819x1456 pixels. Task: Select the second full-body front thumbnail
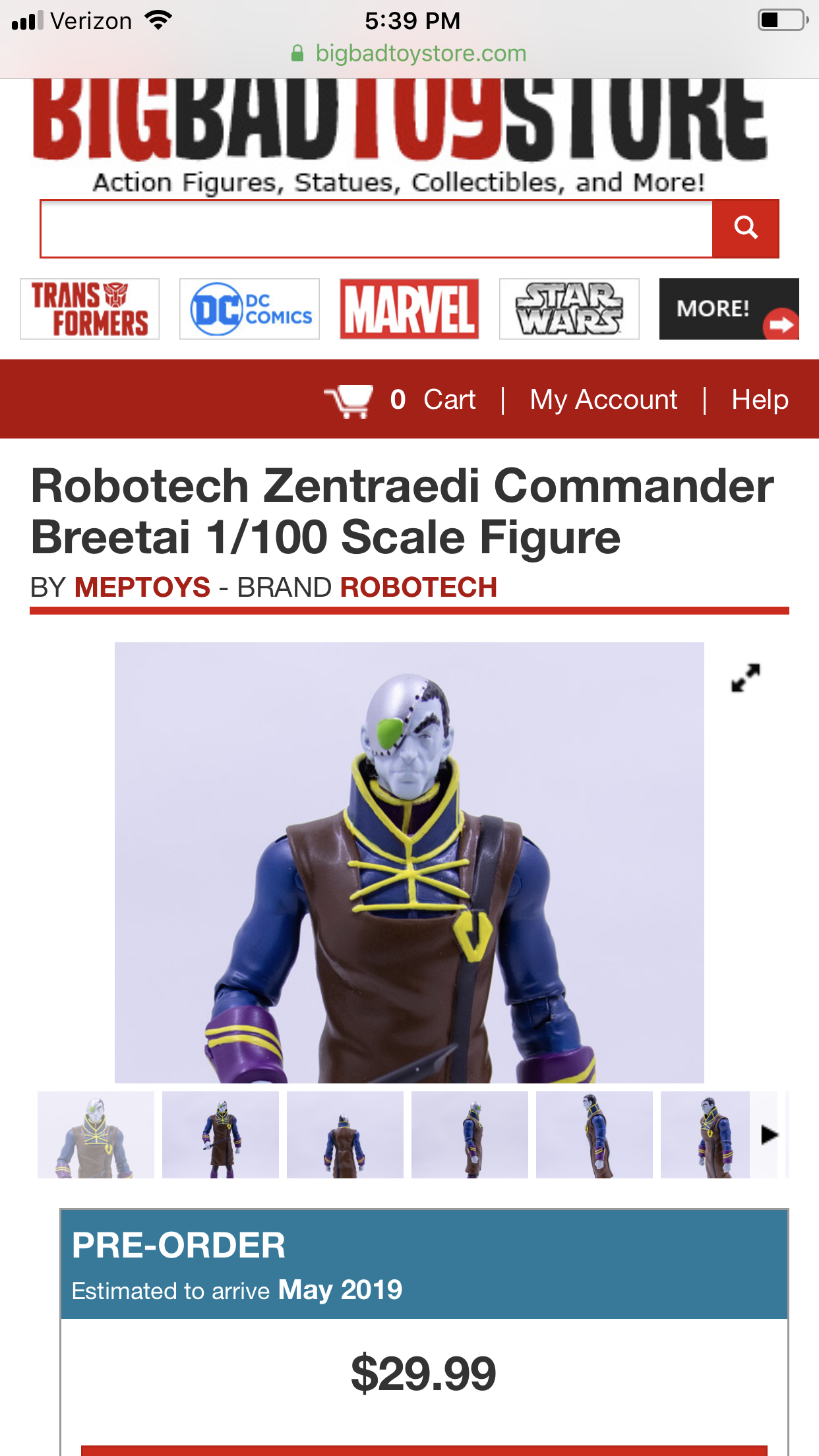(220, 1135)
